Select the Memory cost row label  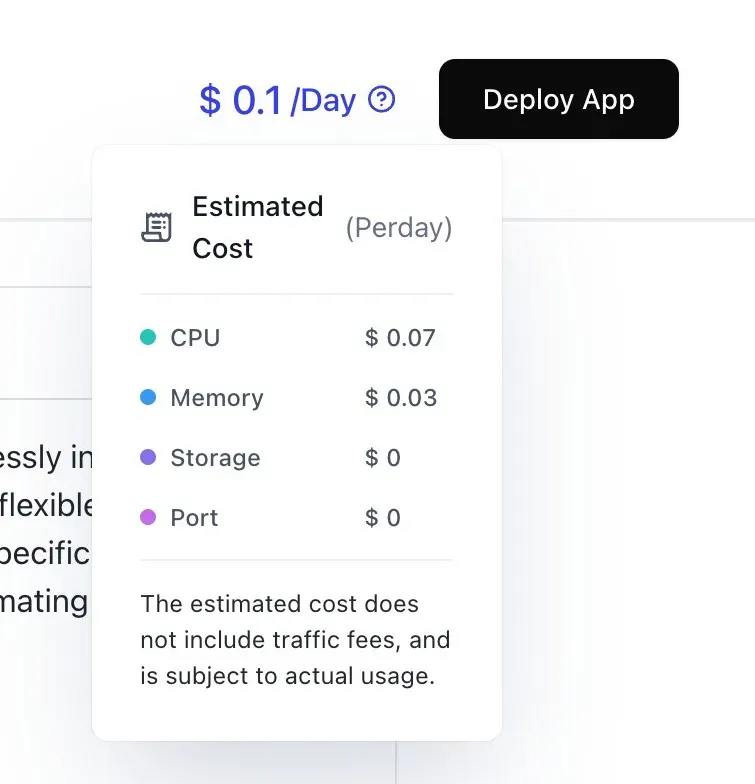pos(217,398)
